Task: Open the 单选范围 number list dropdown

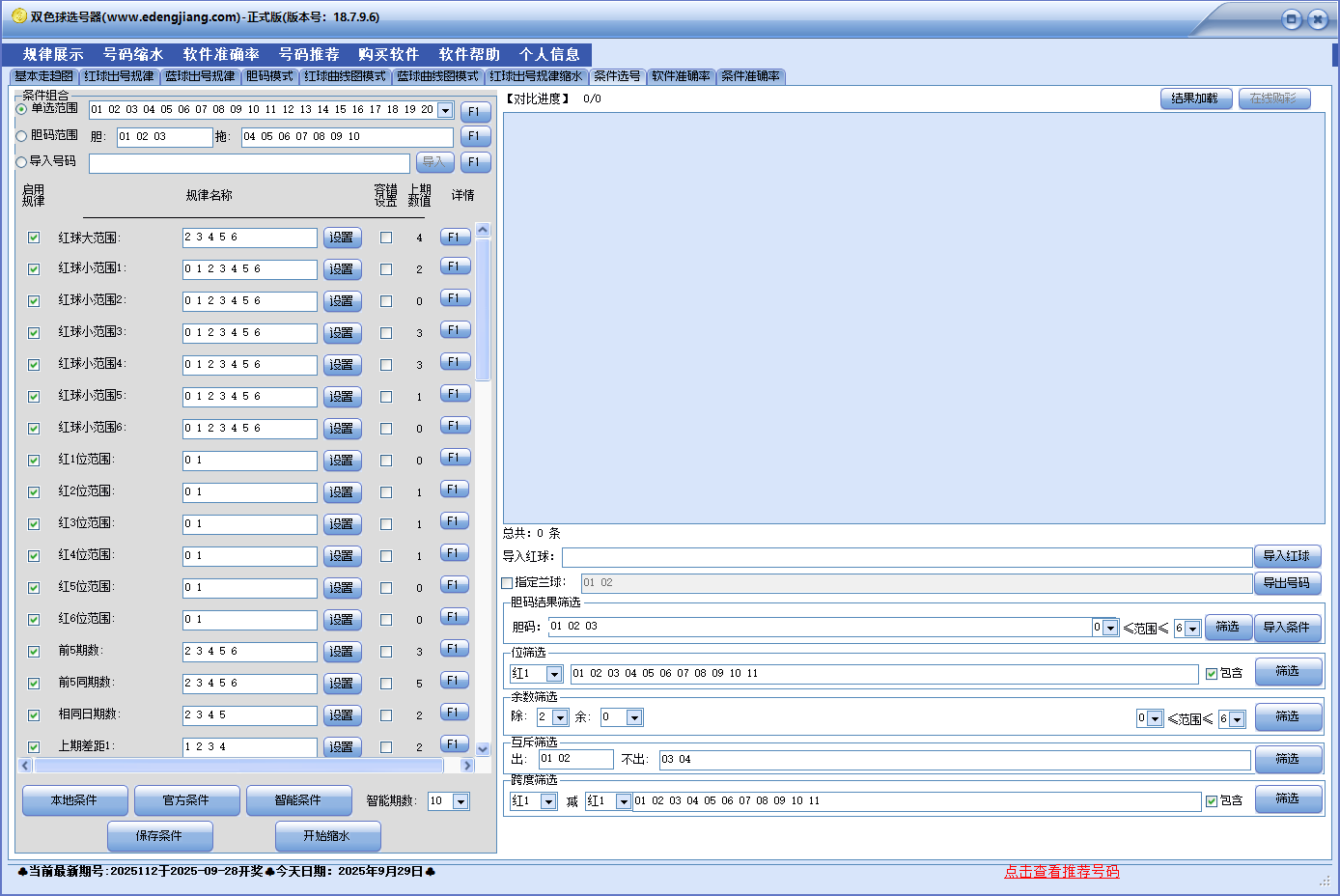Action: click(445, 111)
